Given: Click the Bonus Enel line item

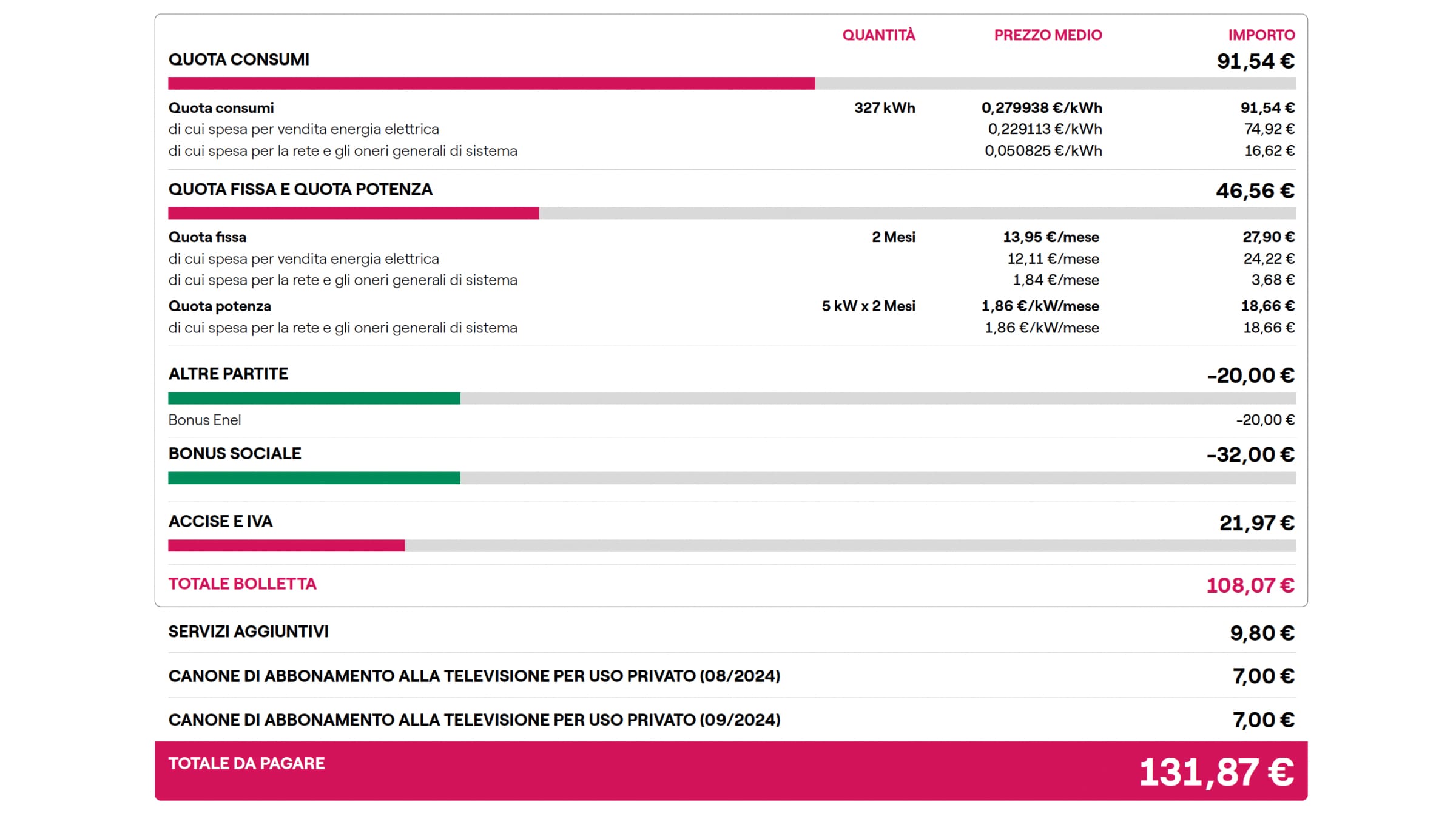Looking at the screenshot, I should pyautogui.click(x=204, y=420).
